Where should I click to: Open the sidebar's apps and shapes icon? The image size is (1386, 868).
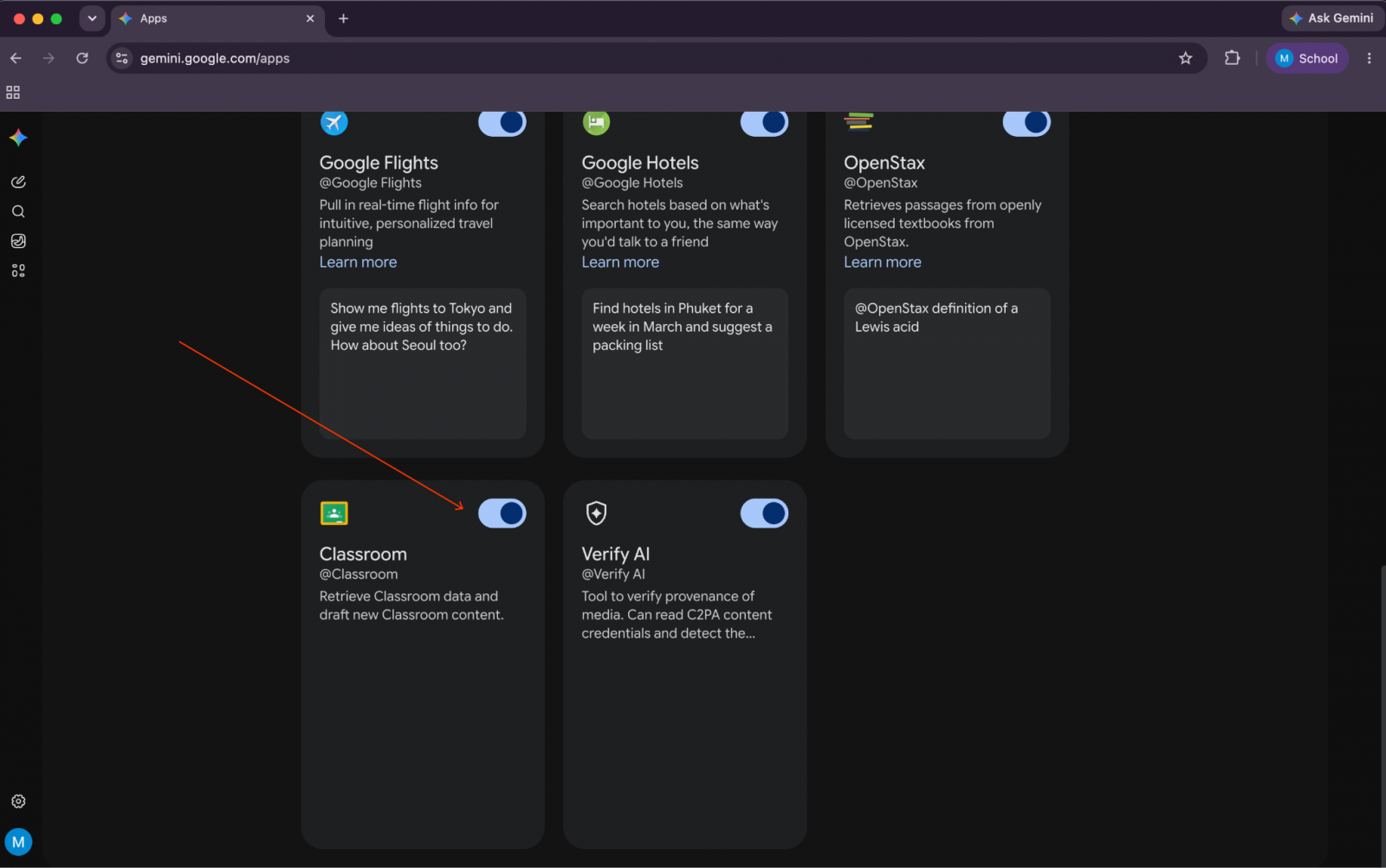pyautogui.click(x=18, y=270)
